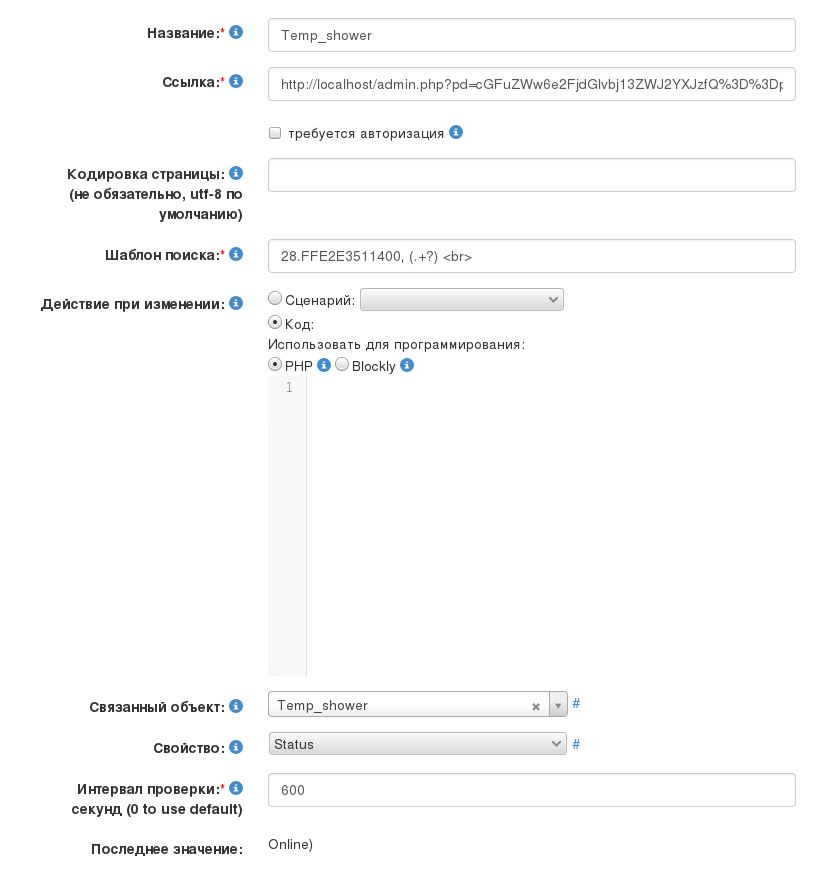
Task: Click info icon next to Blockly option
Action: 407,366
